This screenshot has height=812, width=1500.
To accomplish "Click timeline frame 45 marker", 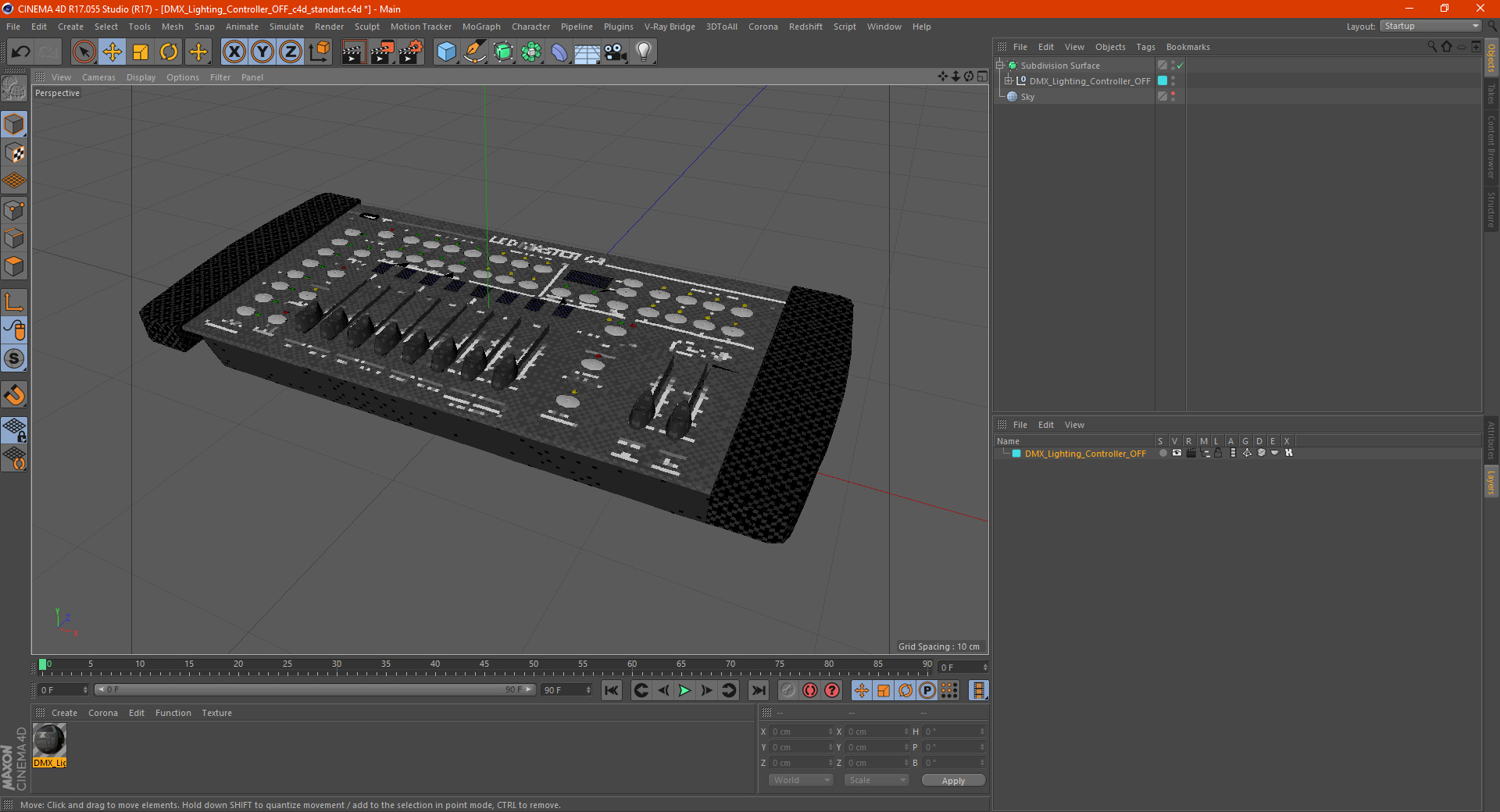I will click(x=484, y=664).
